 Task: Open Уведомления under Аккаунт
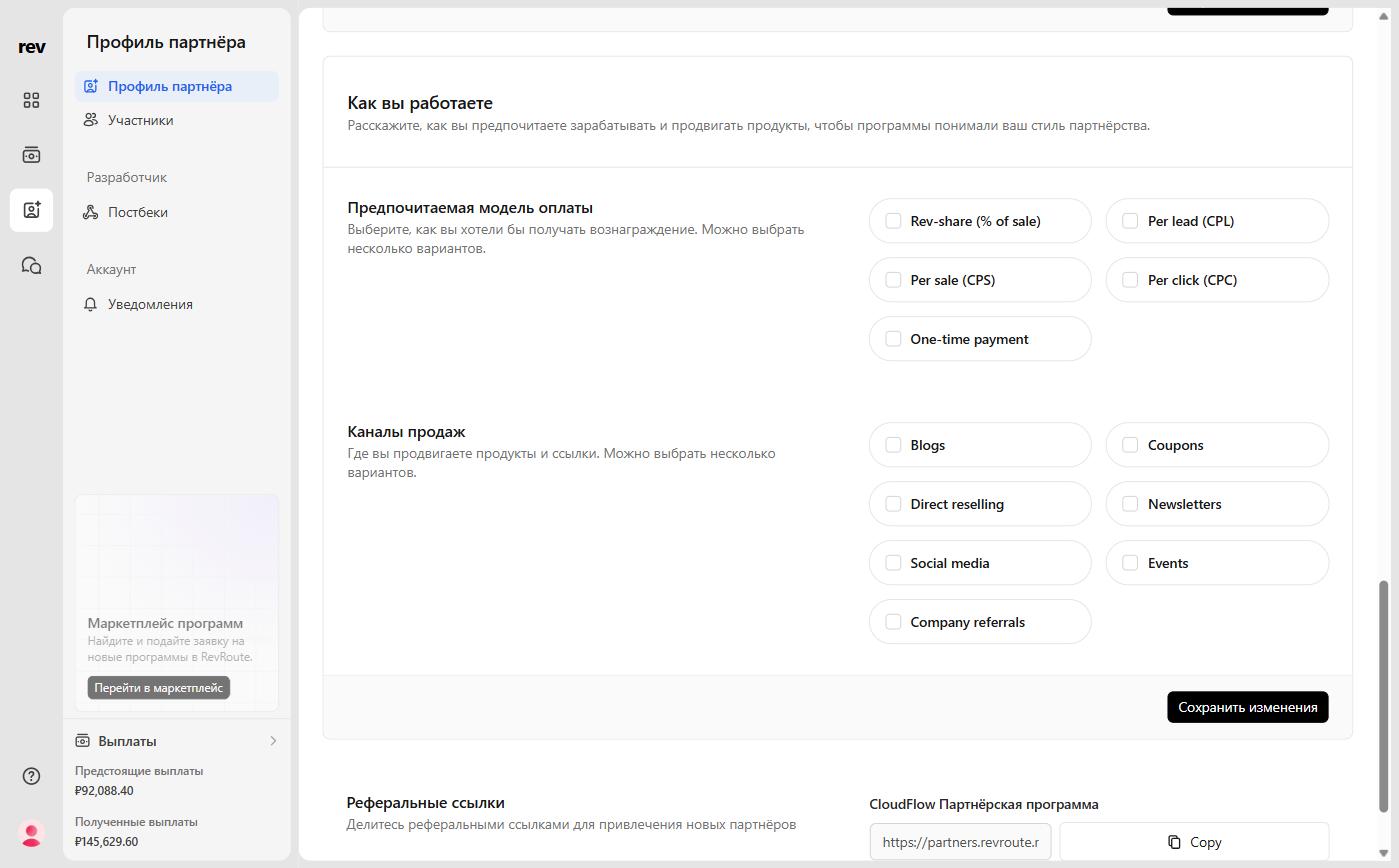click(x=177, y=304)
